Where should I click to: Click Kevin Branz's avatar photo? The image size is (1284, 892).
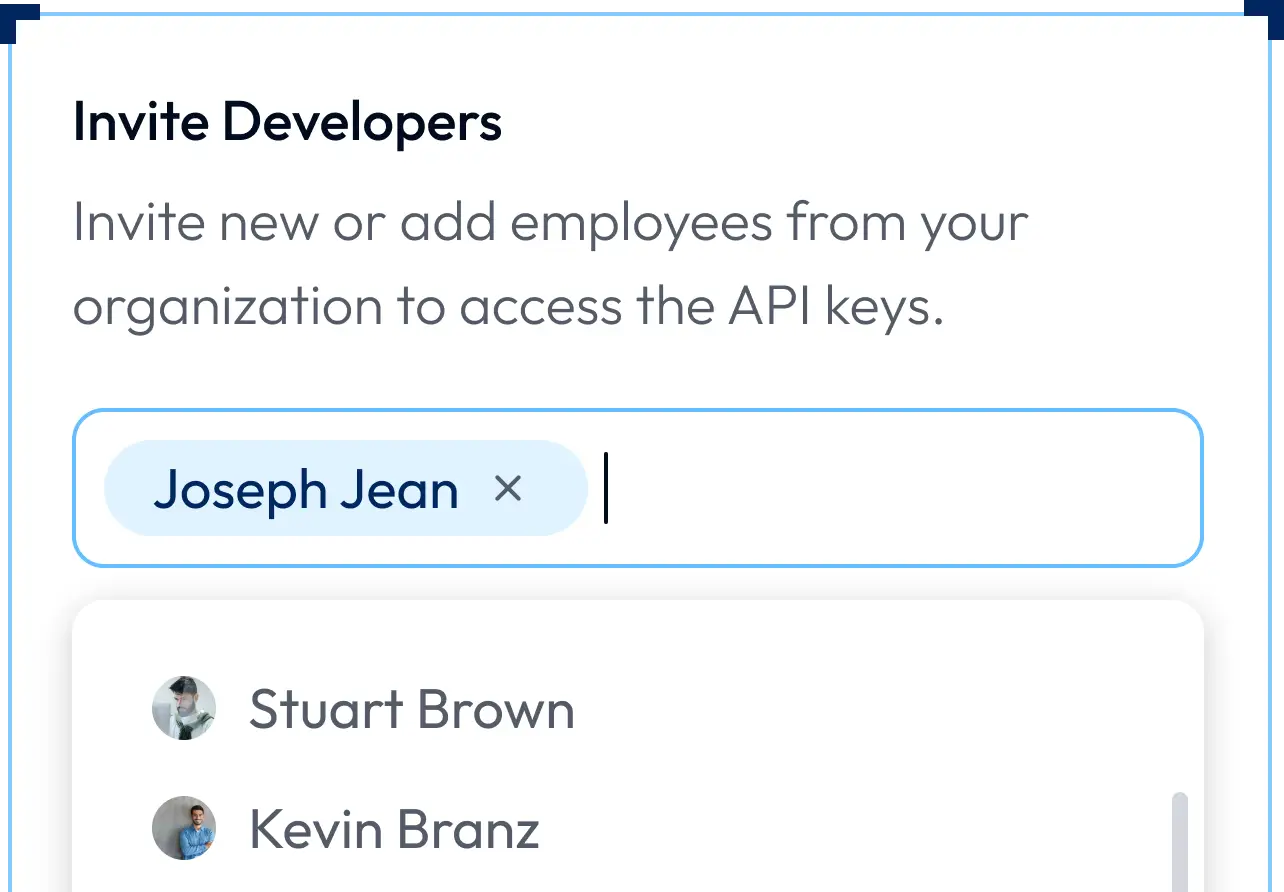click(184, 828)
